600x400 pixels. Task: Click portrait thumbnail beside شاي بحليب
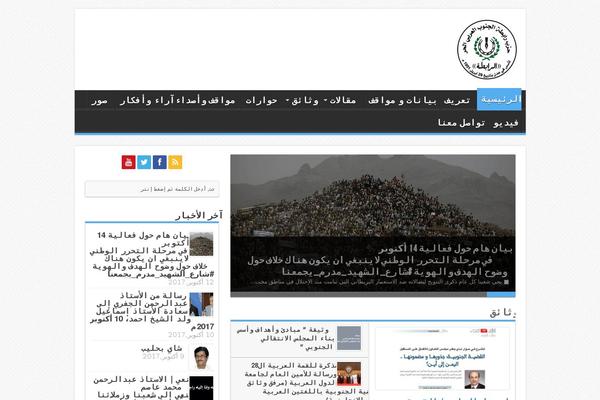[201, 357]
